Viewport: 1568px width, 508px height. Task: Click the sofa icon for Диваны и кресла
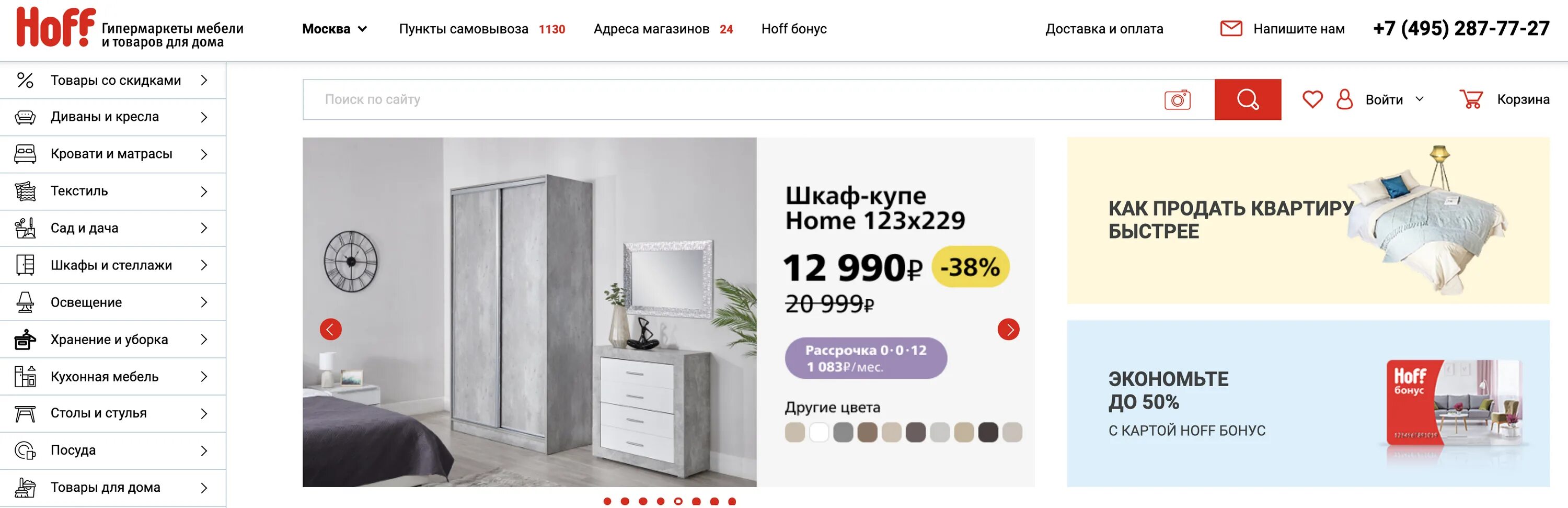click(25, 117)
